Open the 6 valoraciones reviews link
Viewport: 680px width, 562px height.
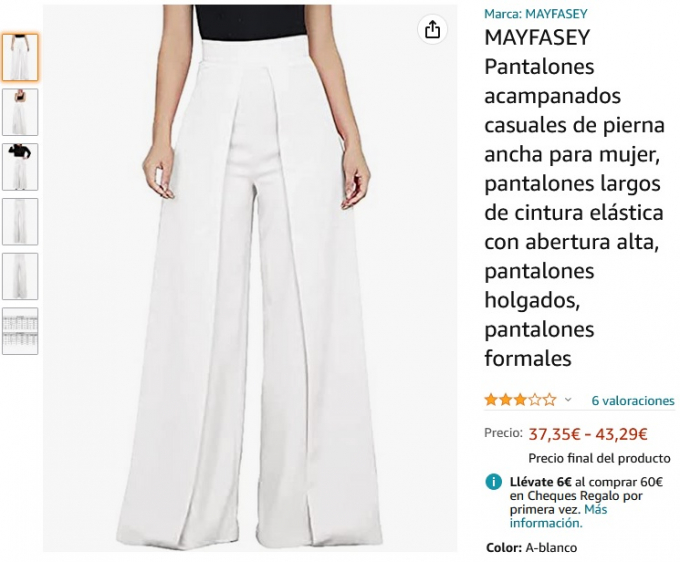pyautogui.click(x=633, y=400)
